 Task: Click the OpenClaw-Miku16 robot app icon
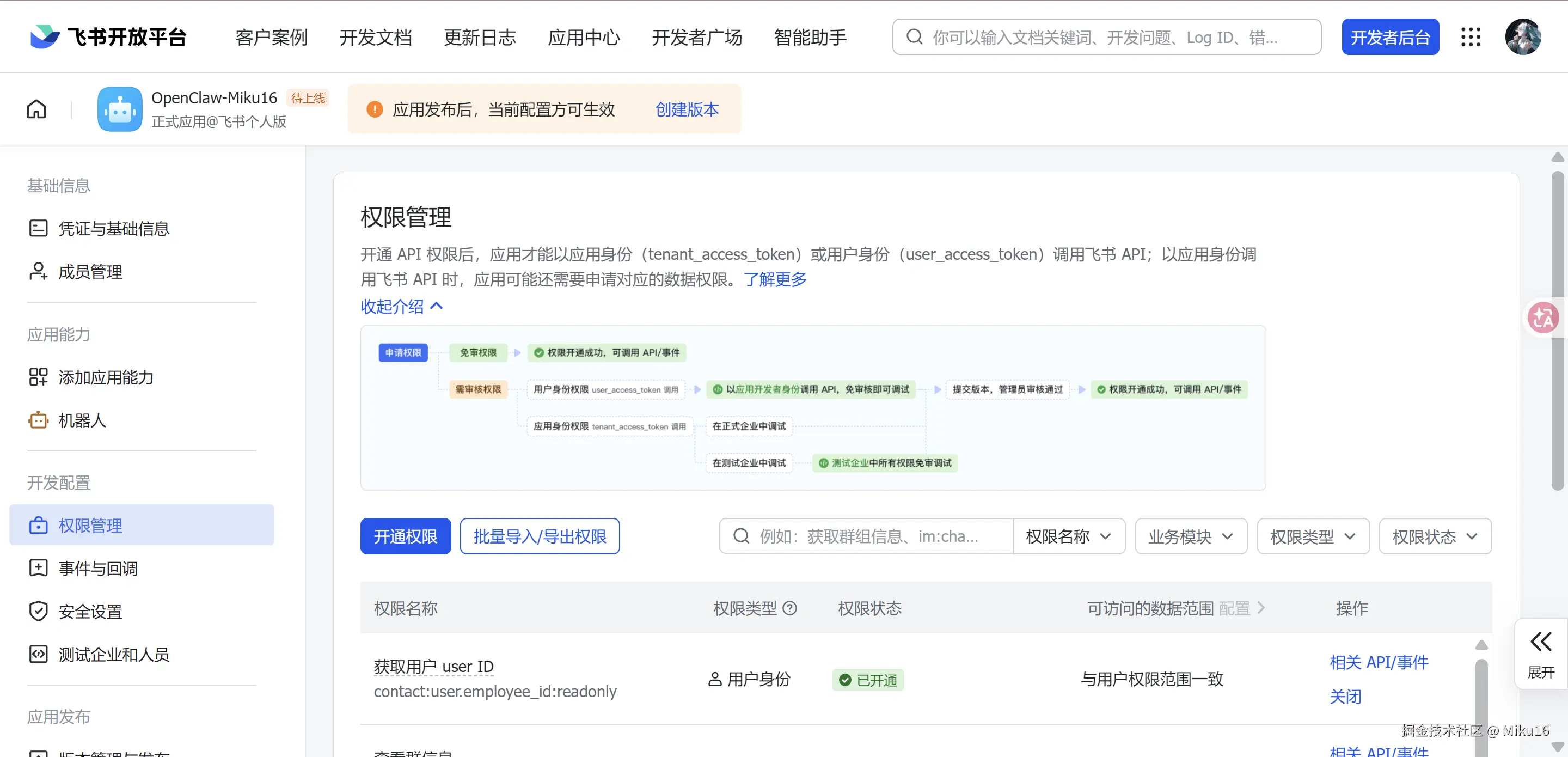(x=120, y=109)
